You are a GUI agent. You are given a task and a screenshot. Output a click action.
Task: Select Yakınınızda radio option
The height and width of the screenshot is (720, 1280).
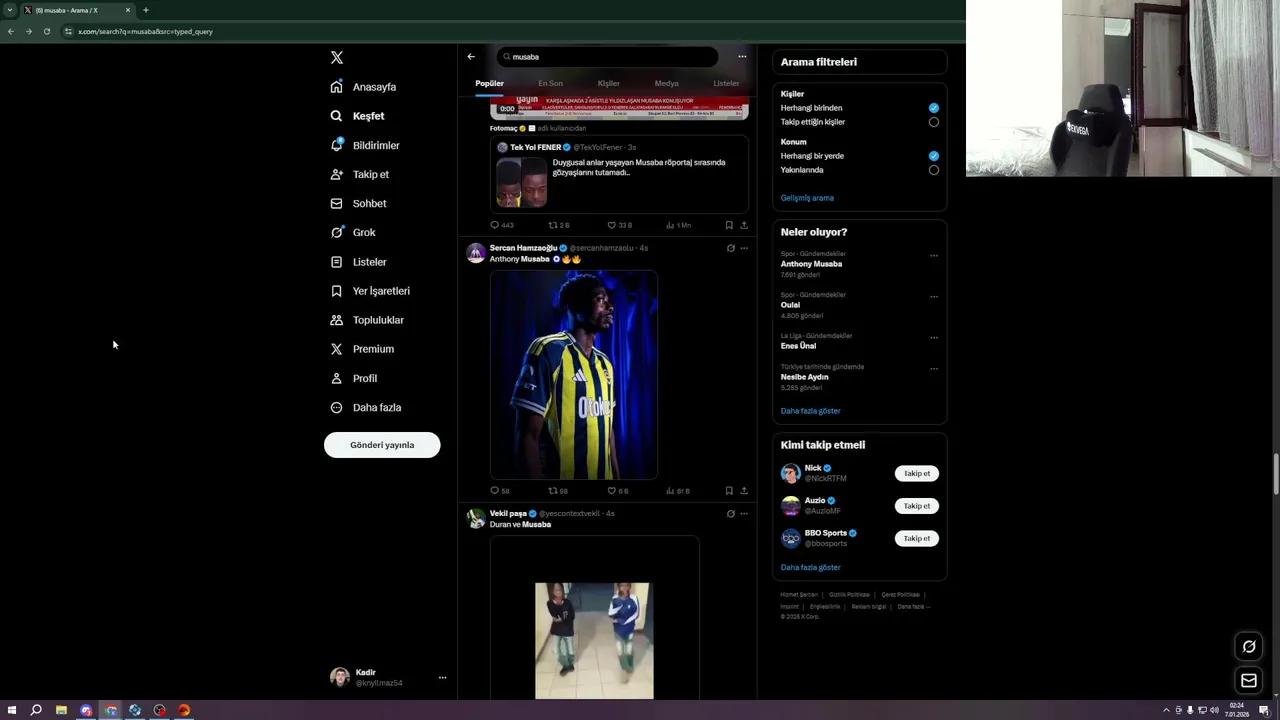click(x=934, y=170)
